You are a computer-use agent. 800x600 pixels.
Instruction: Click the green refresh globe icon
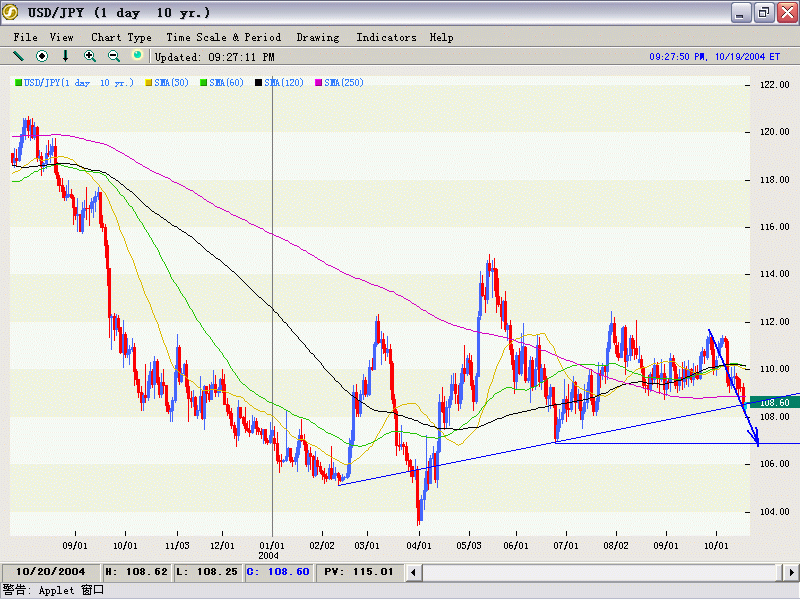click(138, 56)
